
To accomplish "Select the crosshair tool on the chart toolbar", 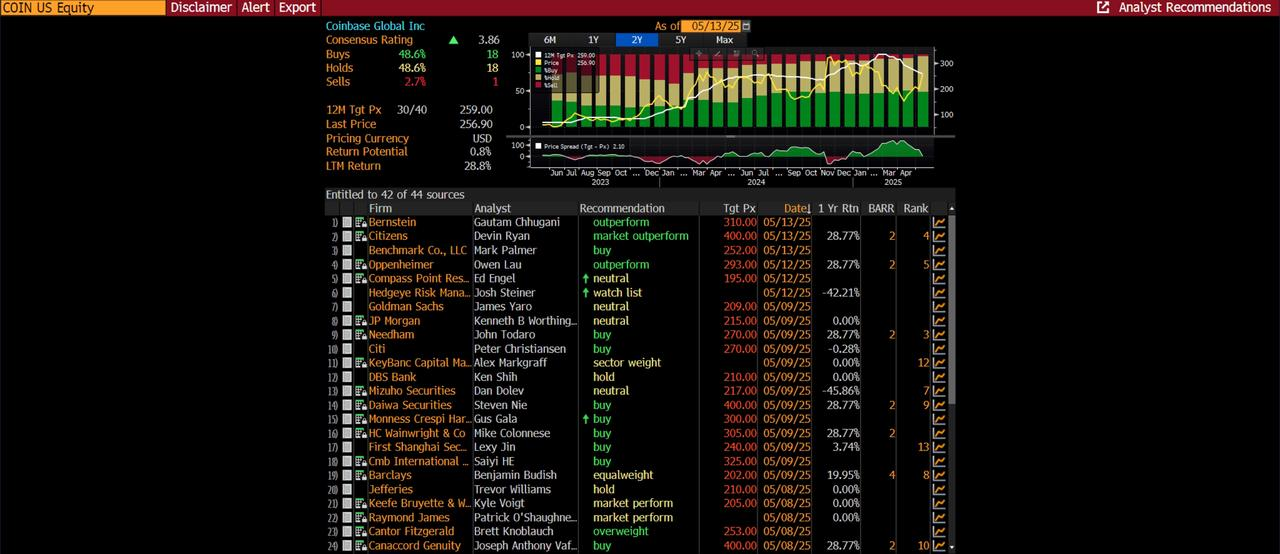I will click(699, 53).
